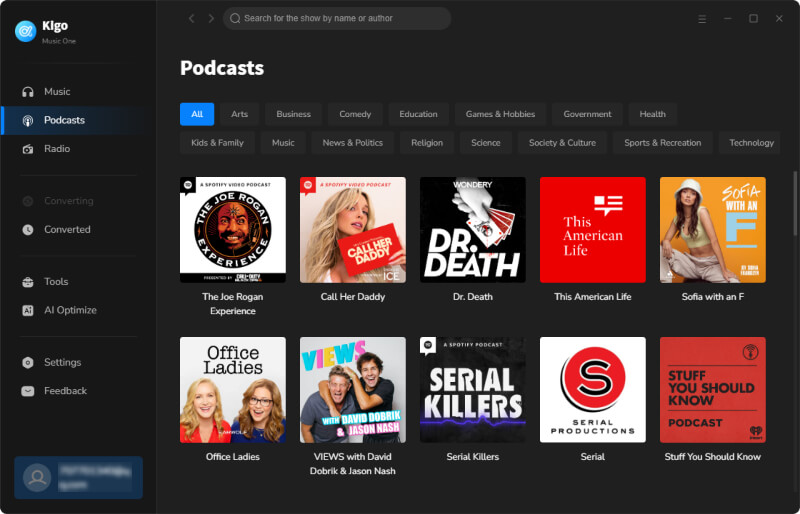The image size is (800, 514).
Task: Click the Settings sidebar label
Action: [63, 362]
